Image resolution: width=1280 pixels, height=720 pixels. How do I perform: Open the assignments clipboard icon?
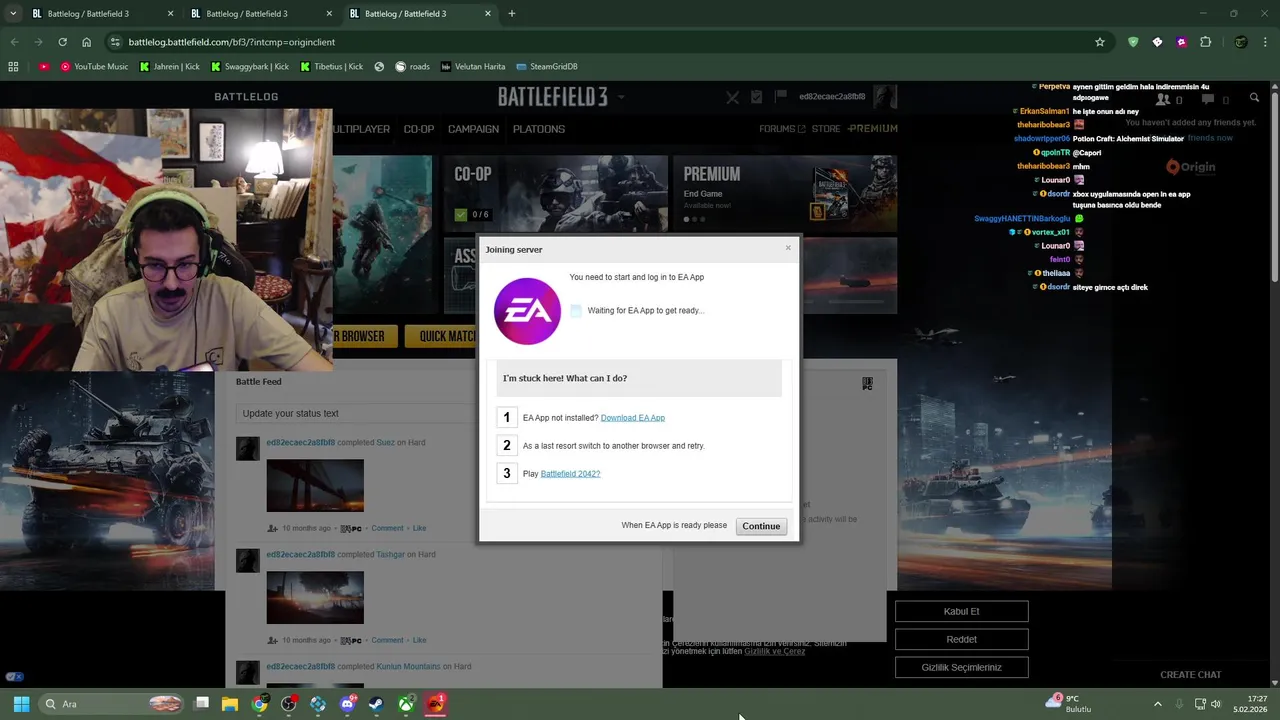756,97
